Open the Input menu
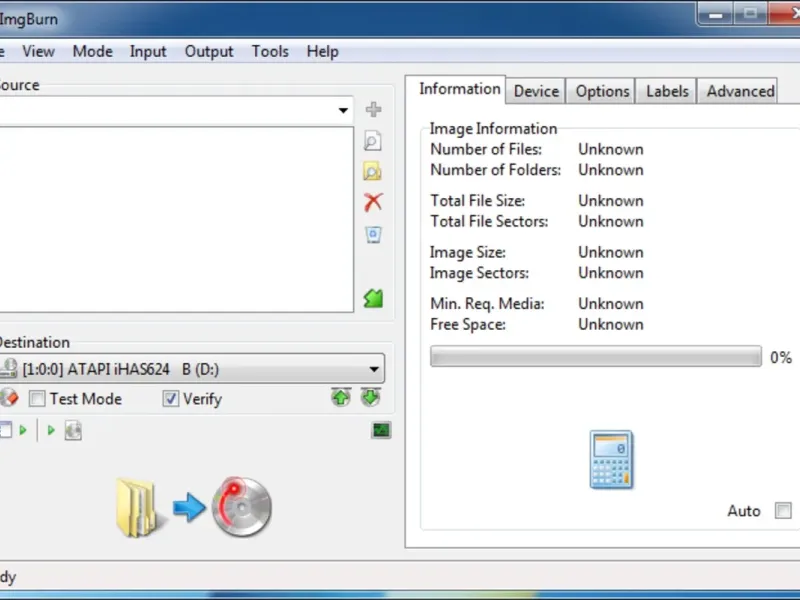The width and height of the screenshot is (800, 600). point(148,52)
